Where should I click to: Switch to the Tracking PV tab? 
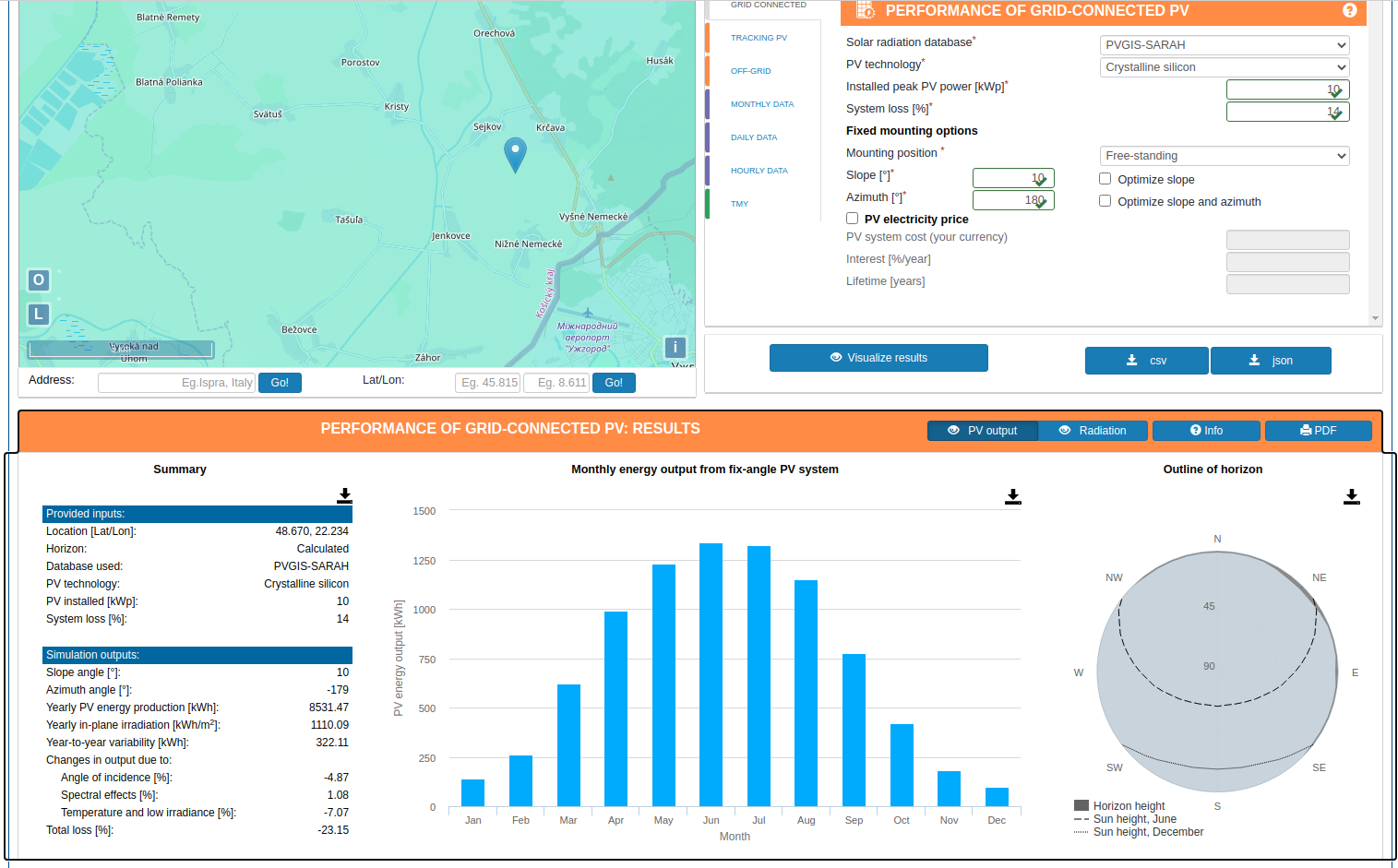tap(759, 38)
